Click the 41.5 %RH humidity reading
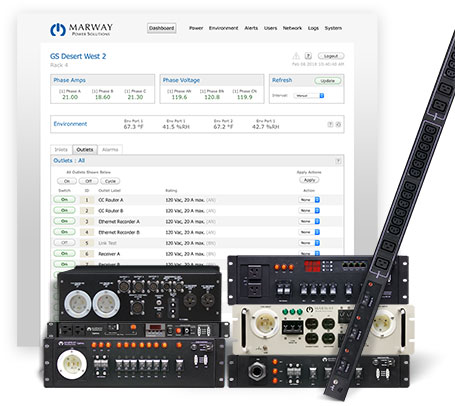Screen dimensions: 455x406 [x=176, y=127]
